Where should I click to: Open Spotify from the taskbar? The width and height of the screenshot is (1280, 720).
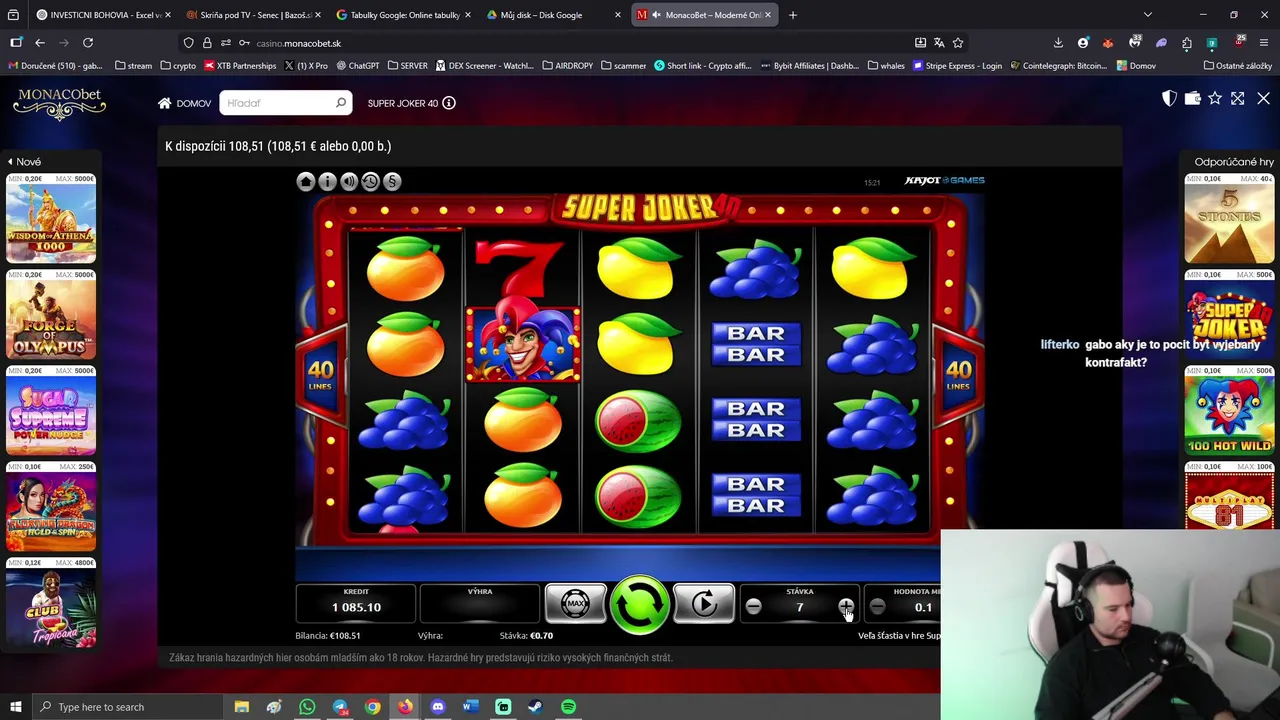tap(568, 707)
